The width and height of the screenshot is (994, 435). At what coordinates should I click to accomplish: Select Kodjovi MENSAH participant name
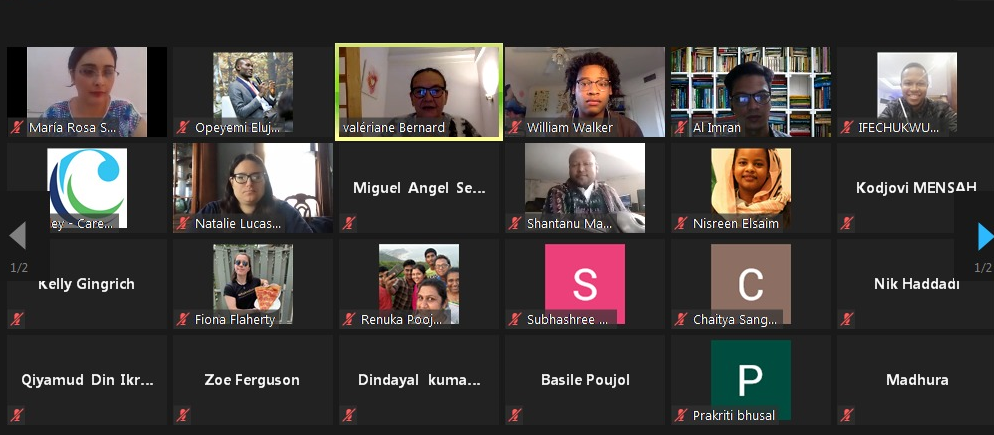coord(916,188)
